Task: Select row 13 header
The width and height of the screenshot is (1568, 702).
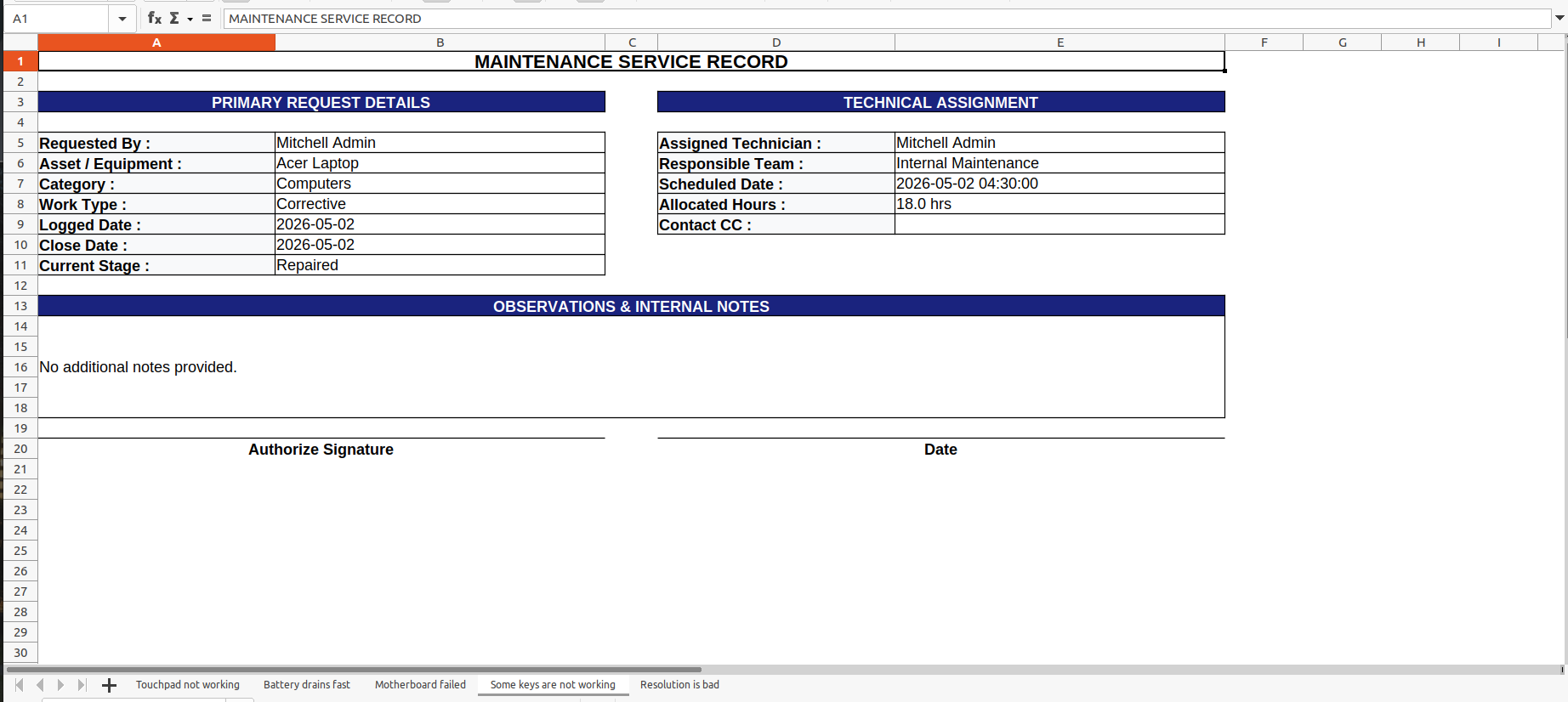Action: click(x=20, y=306)
